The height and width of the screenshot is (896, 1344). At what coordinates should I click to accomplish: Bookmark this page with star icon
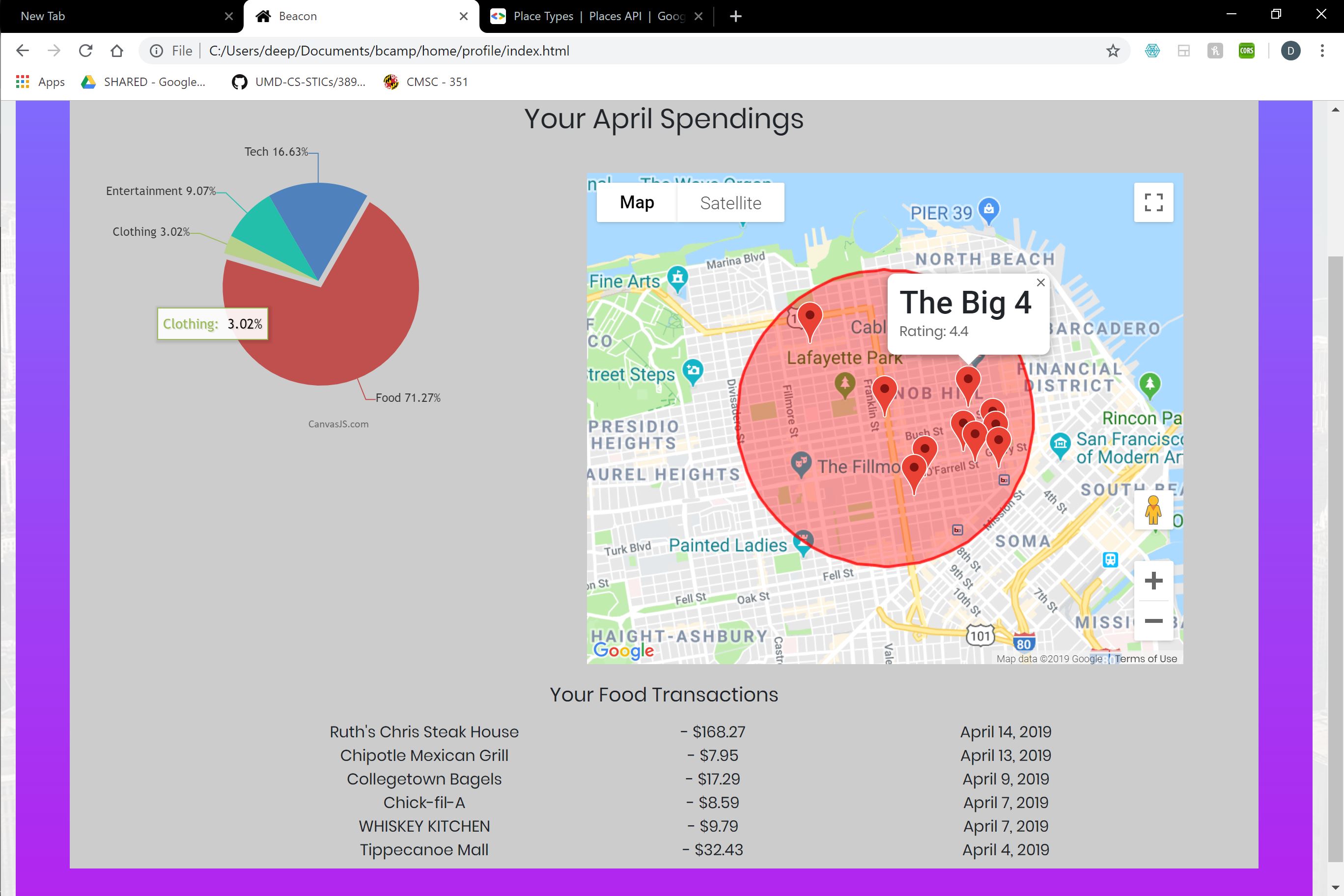(x=1112, y=51)
